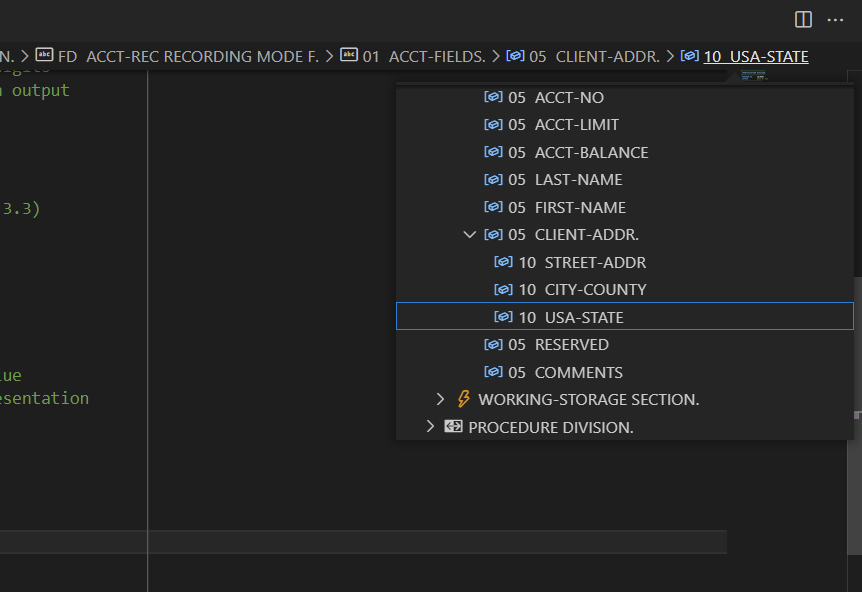Click the FD breadcrumb file icon
The image size is (862, 592).
[x=44, y=57]
